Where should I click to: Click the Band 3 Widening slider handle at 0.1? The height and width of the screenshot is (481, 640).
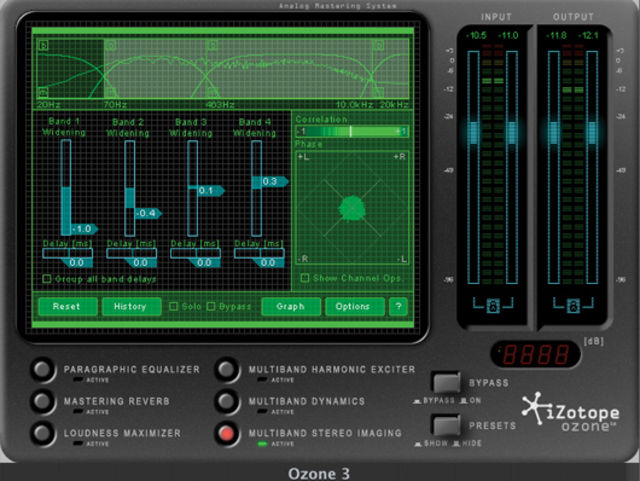coord(211,191)
